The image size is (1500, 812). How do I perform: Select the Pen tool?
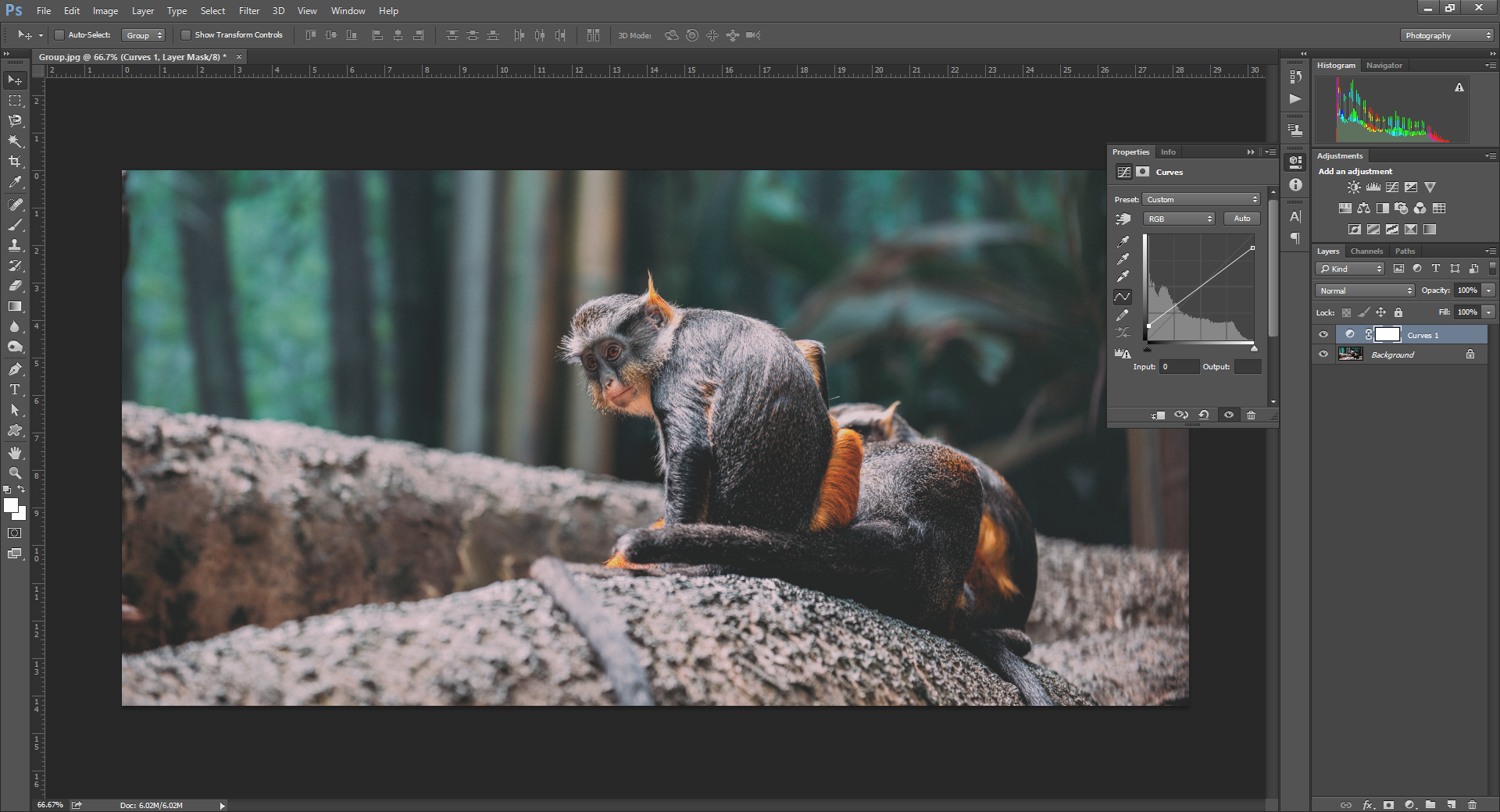click(x=15, y=369)
